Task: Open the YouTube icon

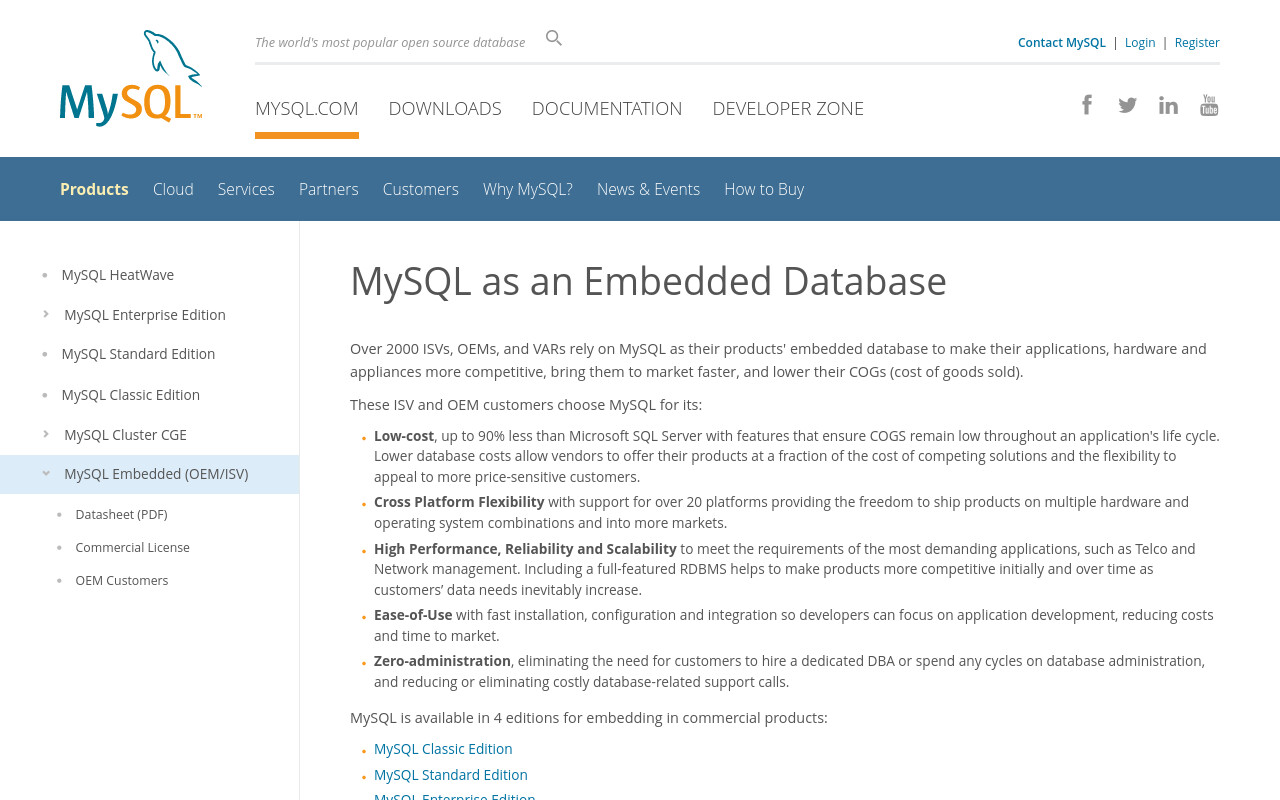Action: 1209,105
